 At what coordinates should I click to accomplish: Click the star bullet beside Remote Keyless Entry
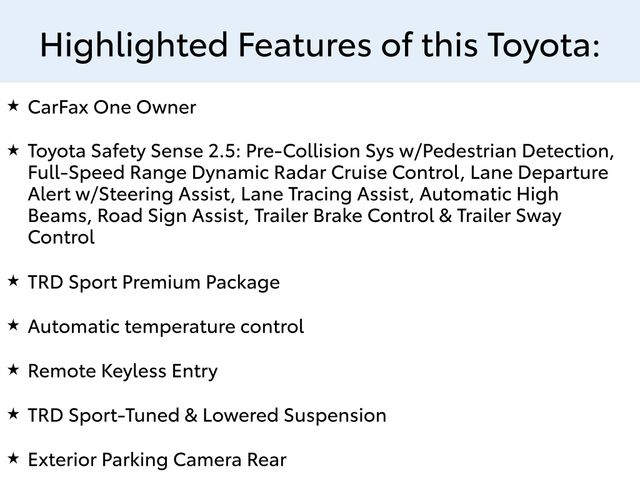click(x=13, y=370)
